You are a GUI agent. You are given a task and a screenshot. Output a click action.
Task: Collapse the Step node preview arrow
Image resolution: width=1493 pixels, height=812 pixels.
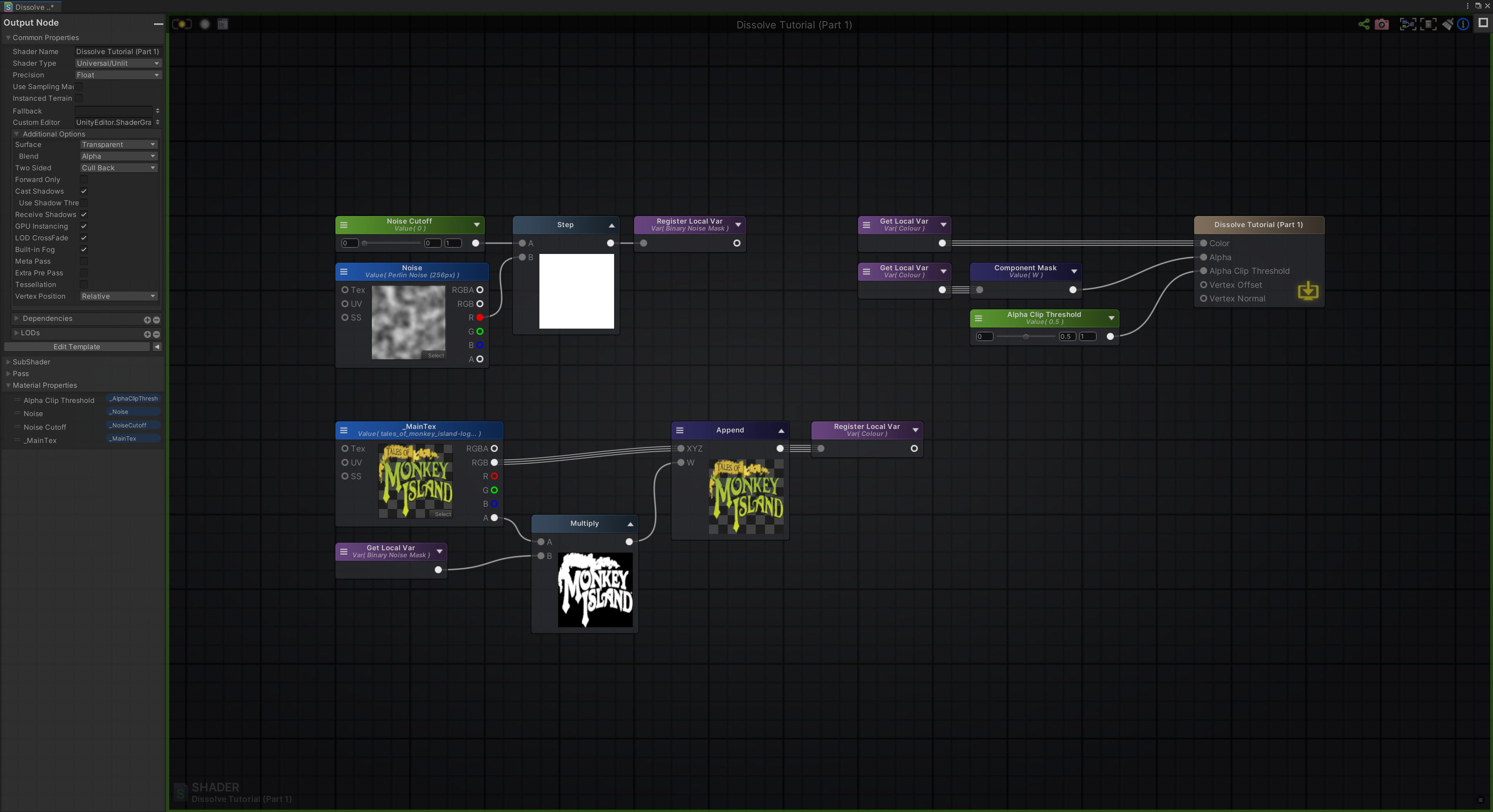coord(611,226)
